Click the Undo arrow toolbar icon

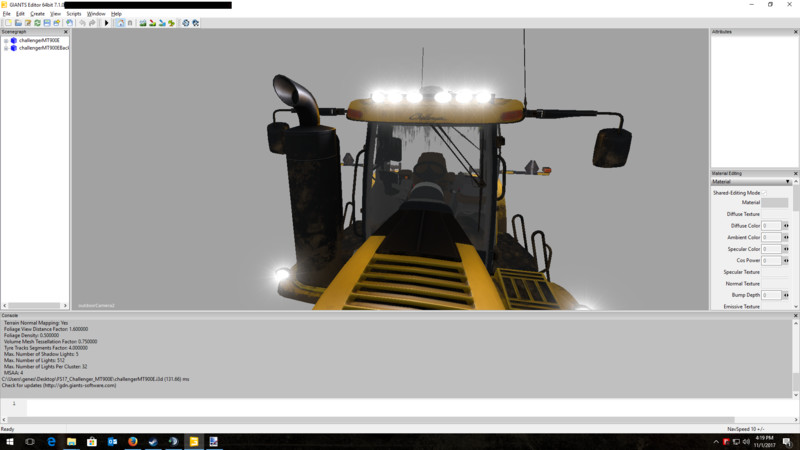point(82,23)
